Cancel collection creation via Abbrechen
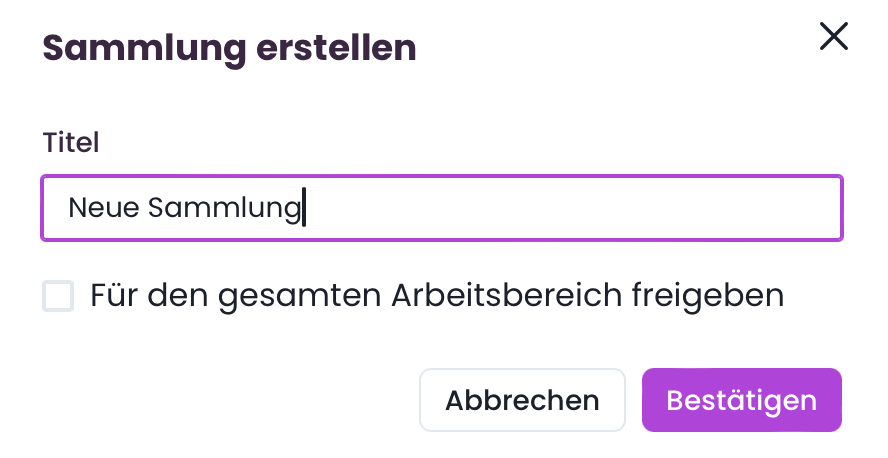Viewport: 888px width, 458px height. coord(522,400)
